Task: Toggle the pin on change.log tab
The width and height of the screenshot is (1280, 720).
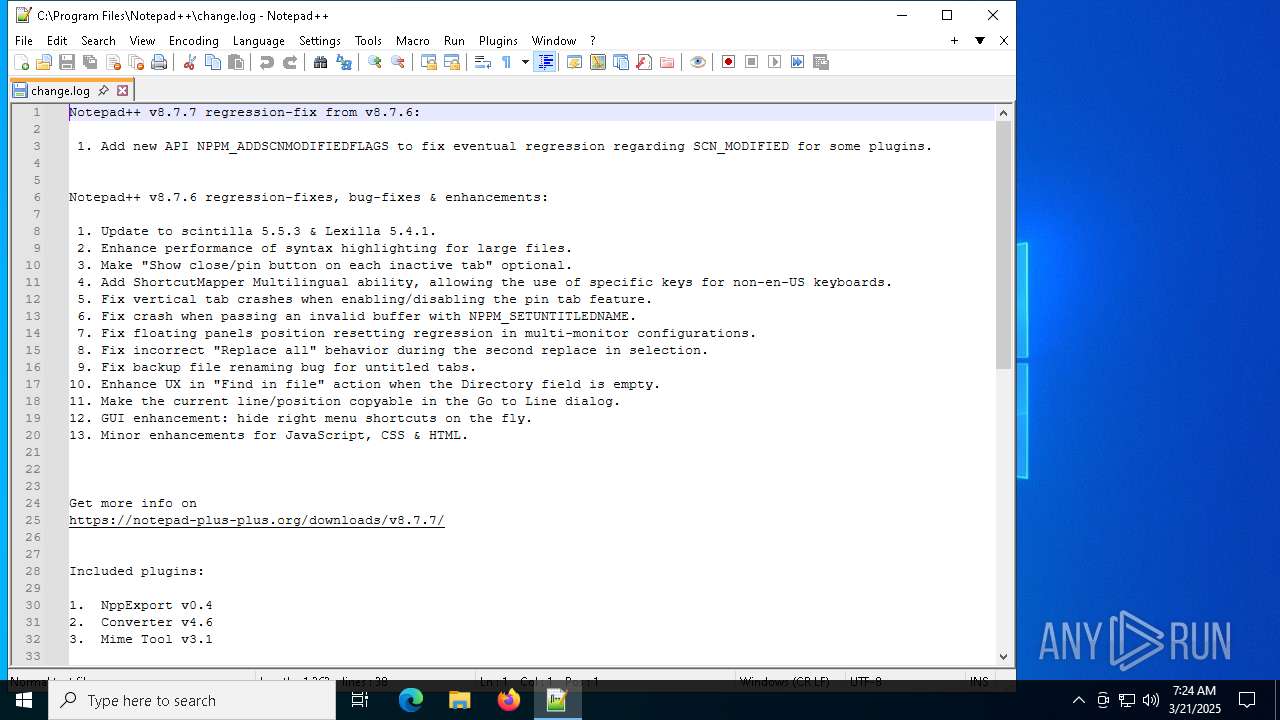Action: click(x=103, y=90)
